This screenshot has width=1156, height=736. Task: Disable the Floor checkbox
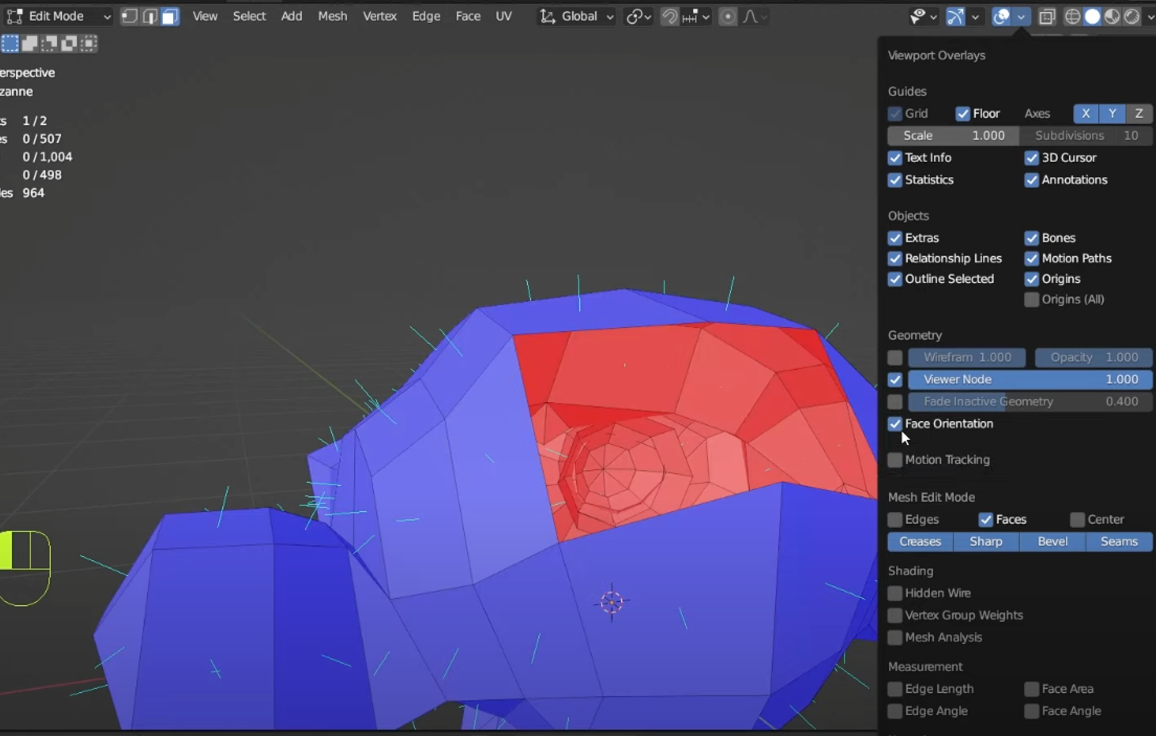pos(963,114)
